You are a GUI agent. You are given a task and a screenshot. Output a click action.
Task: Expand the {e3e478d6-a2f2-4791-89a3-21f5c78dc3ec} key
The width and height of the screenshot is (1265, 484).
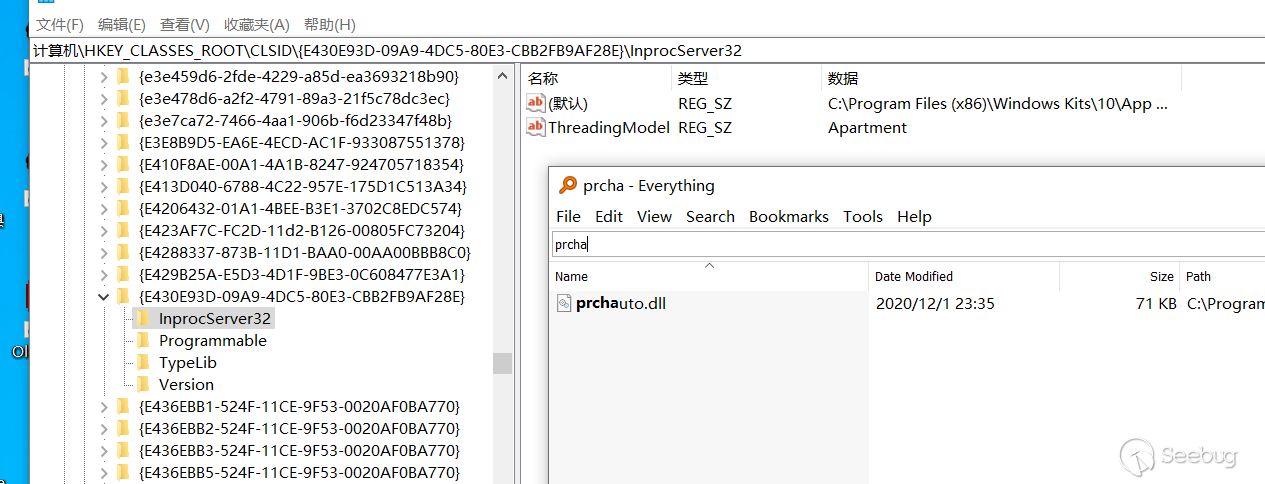[104, 98]
